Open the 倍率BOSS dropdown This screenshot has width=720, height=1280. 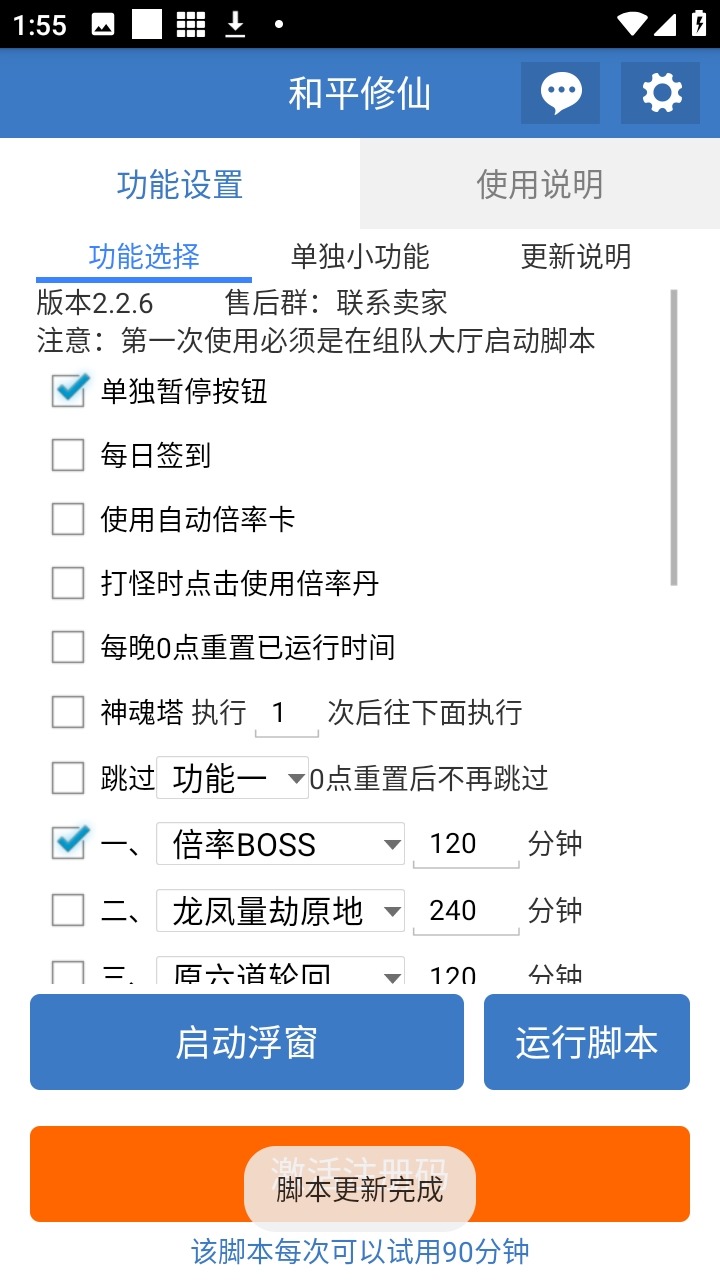(x=280, y=844)
